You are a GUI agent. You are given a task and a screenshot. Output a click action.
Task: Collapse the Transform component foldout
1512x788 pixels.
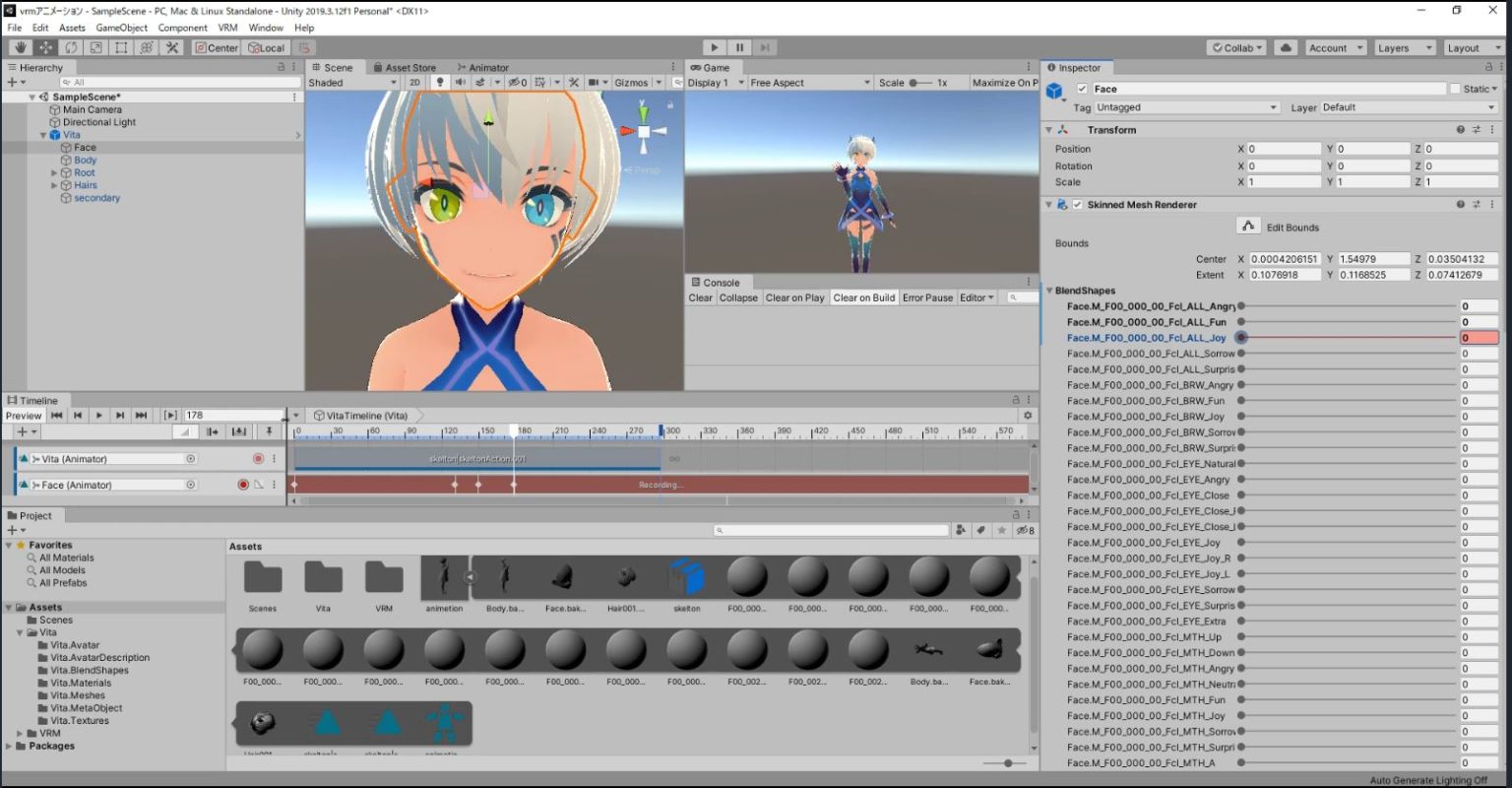[x=1049, y=130]
